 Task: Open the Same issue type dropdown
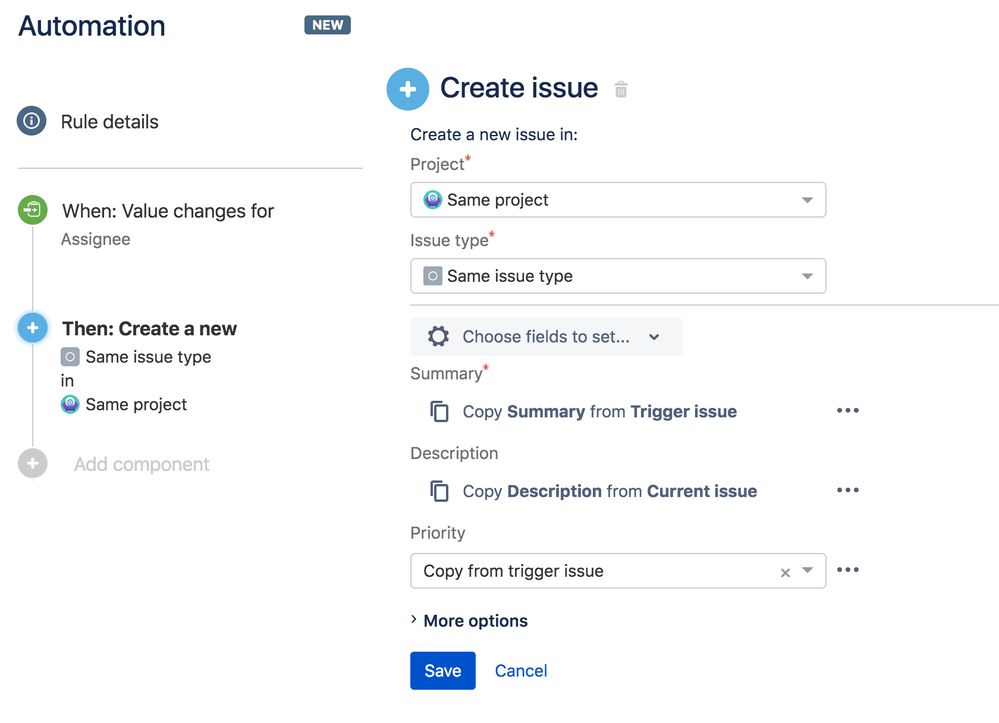(812, 276)
